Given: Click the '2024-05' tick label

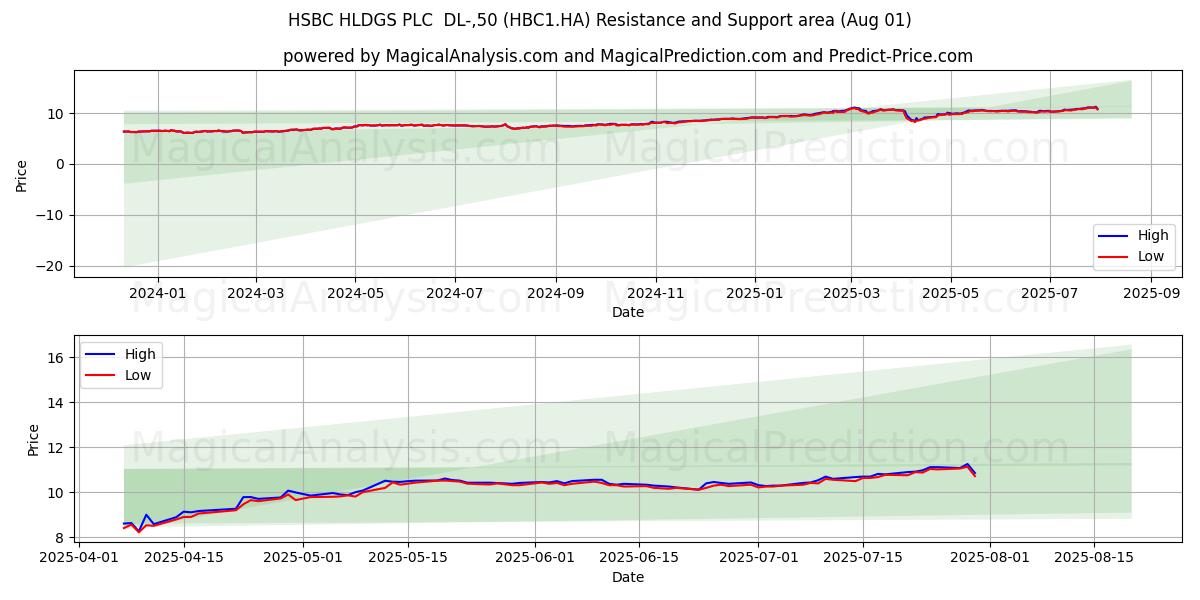Looking at the screenshot, I should pyautogui.click(x=355, y=293).
